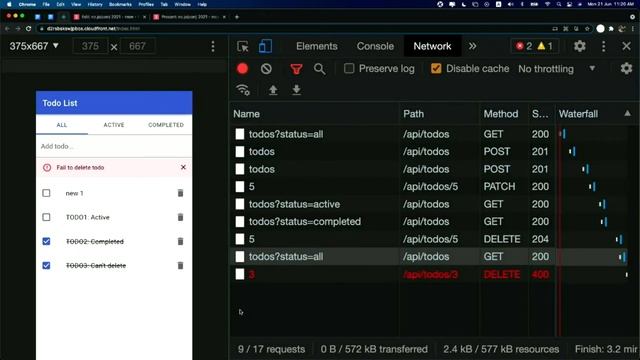This screenshot has height=360, width=640.
Task: Open the Chrome File menu
Action: point(46,4)
